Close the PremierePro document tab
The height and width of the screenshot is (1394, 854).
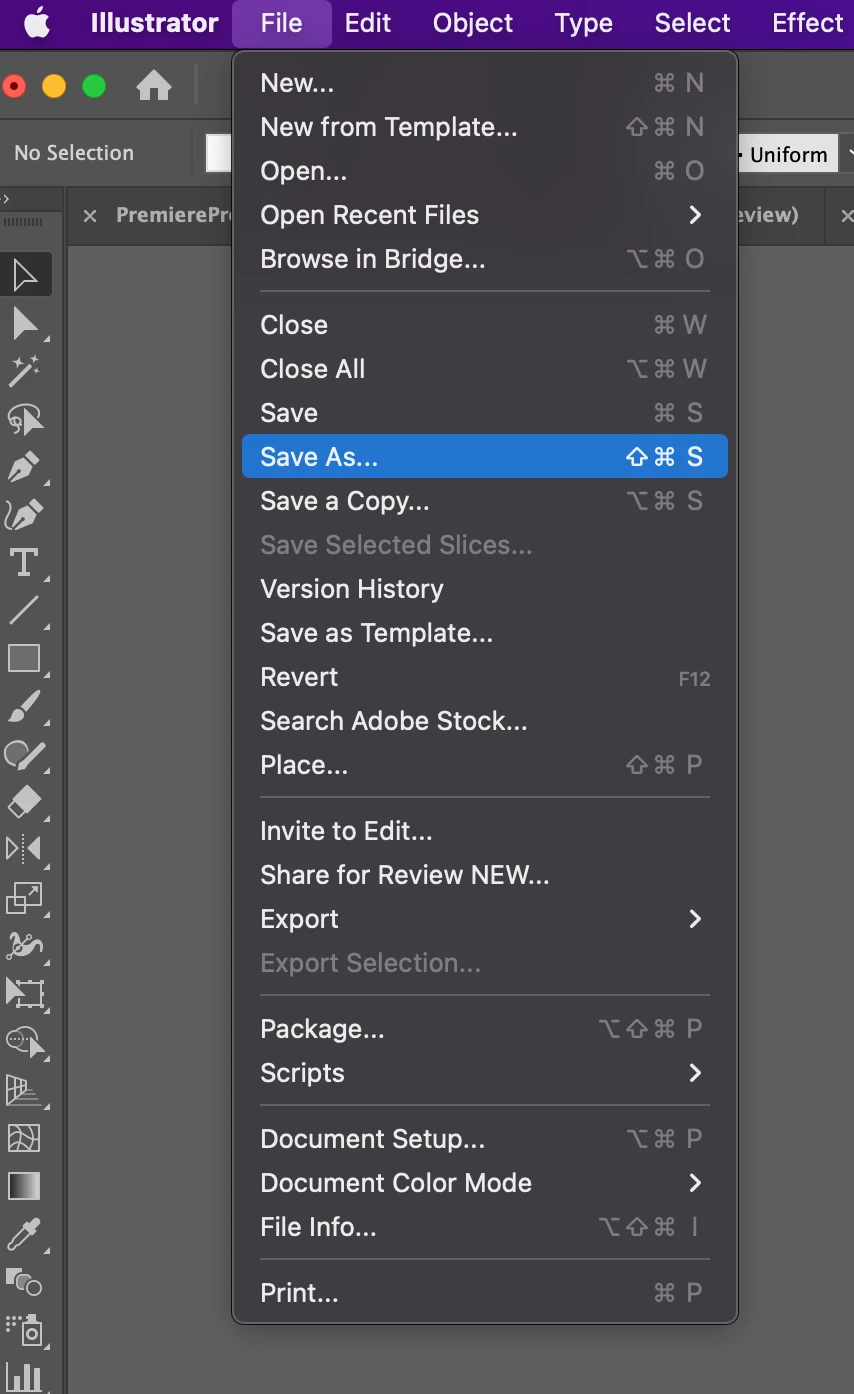(x=90, y=216)
